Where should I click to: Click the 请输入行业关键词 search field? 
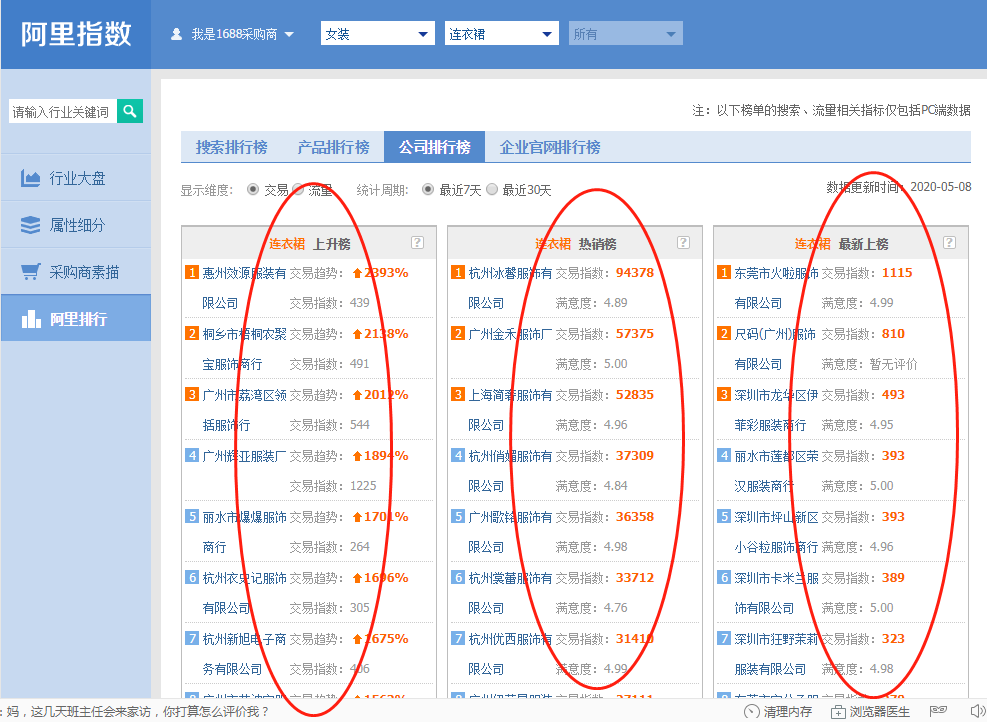[63, 111]
